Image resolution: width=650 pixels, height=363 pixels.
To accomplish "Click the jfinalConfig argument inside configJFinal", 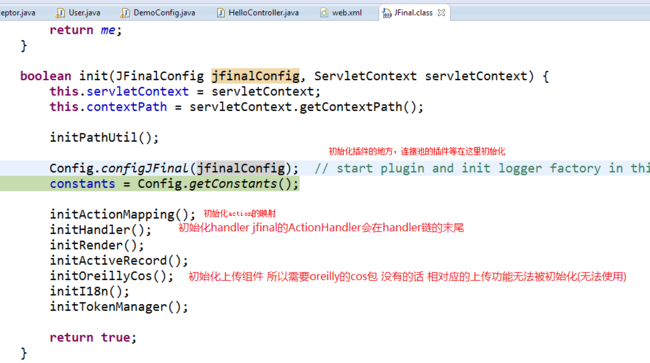I will click(x=241, y=168).
